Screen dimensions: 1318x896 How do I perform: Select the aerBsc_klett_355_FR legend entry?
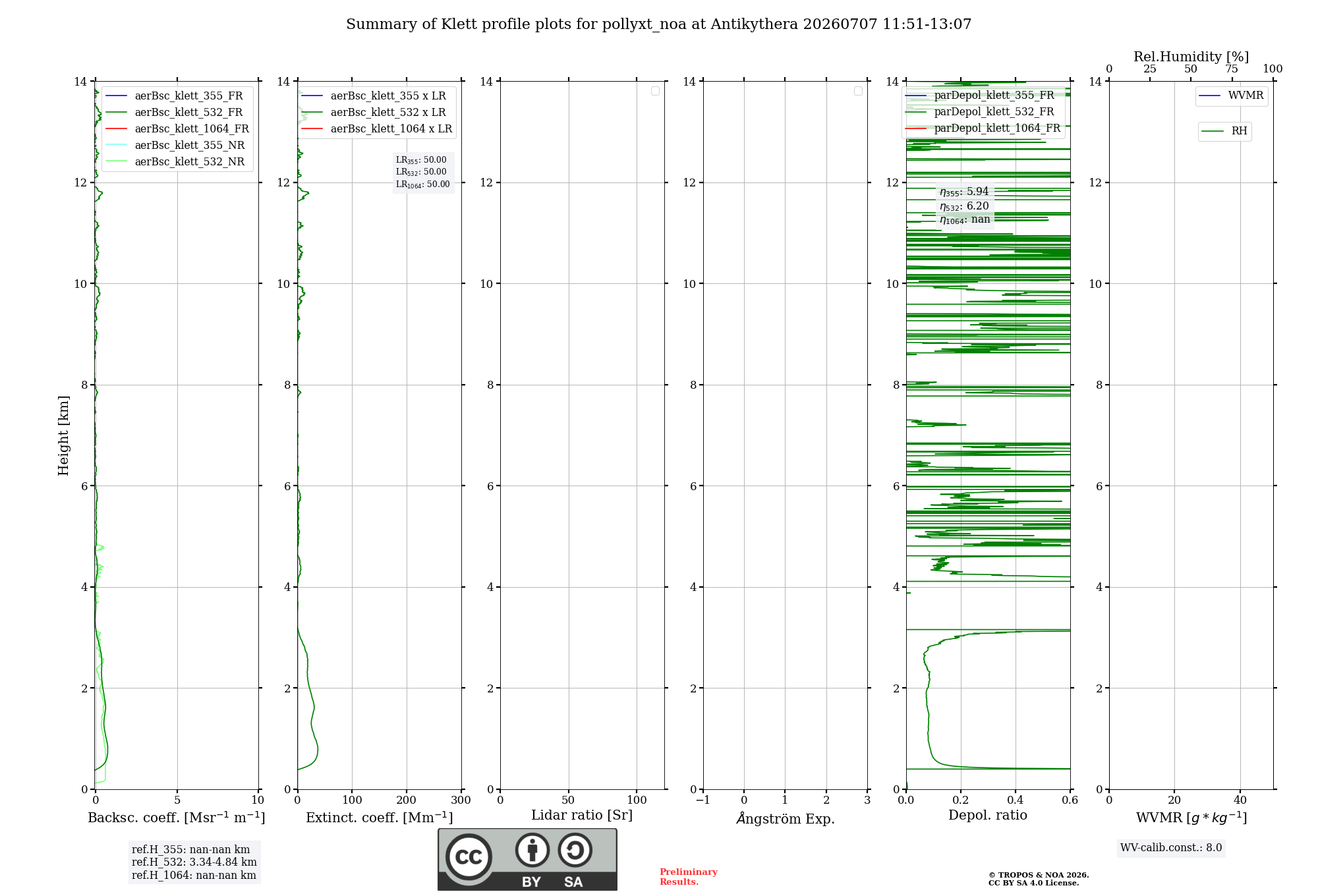[174, 96]
